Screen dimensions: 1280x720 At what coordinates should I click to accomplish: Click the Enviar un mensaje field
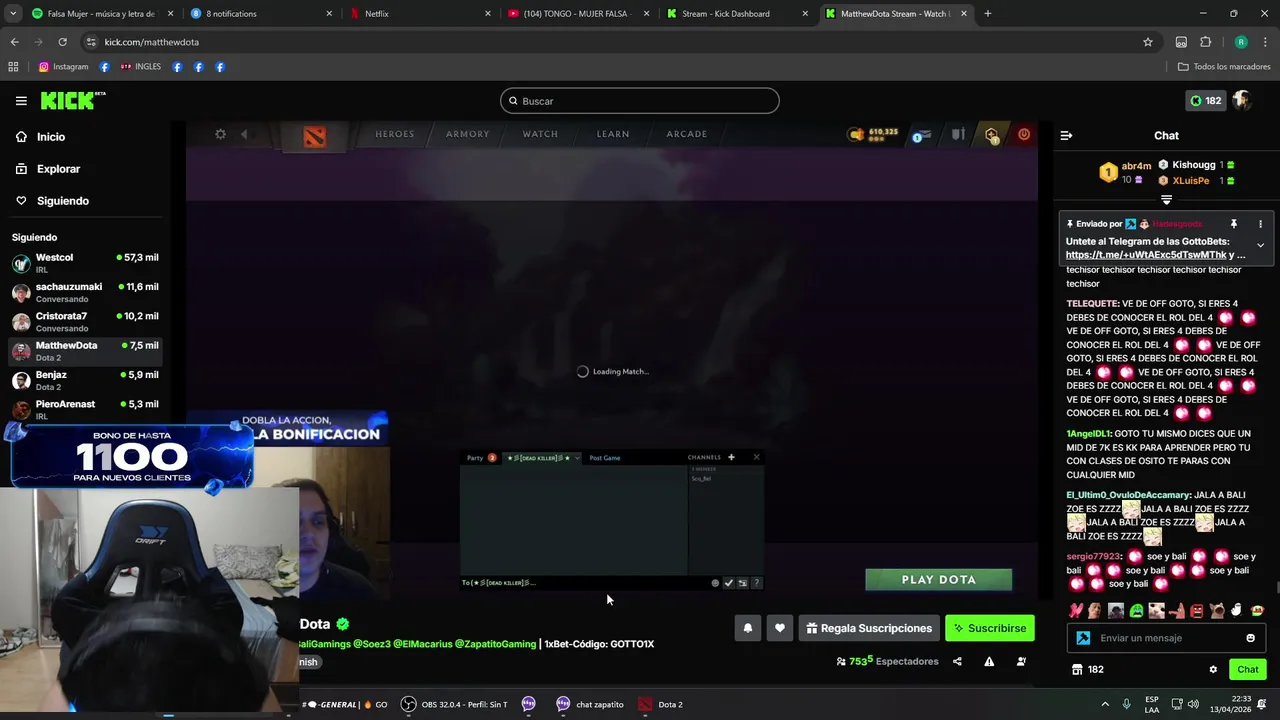click(x=1168, y=638)
